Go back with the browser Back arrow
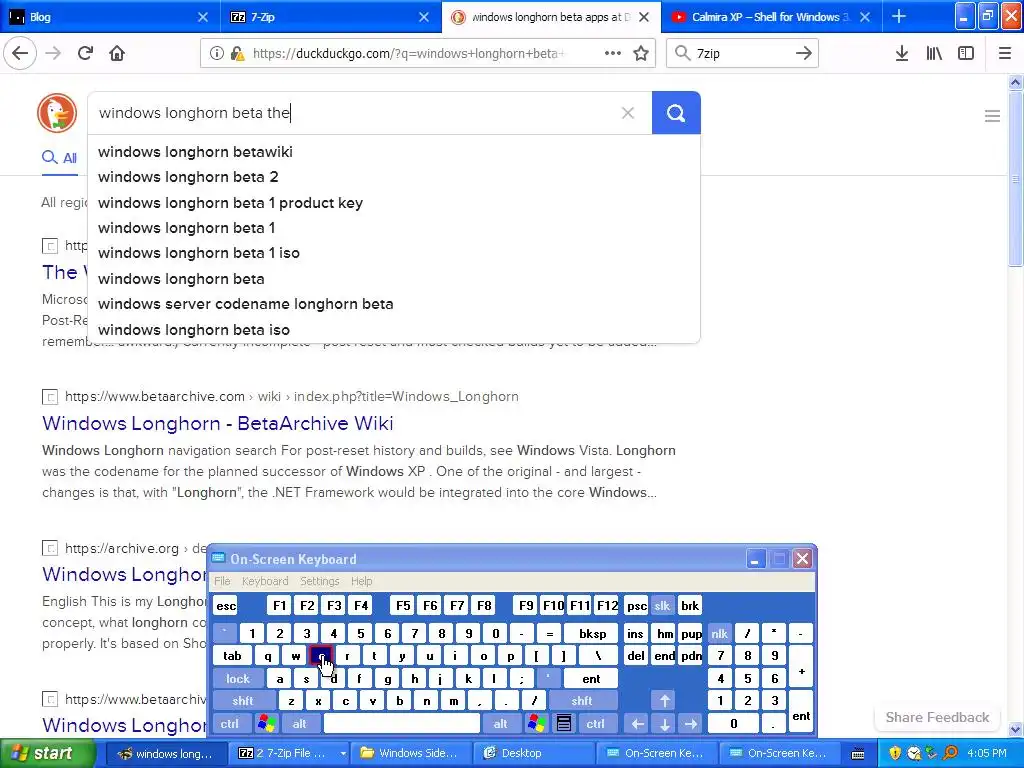The width and height of the screenshot is (1024, 768). click(20, 53)
